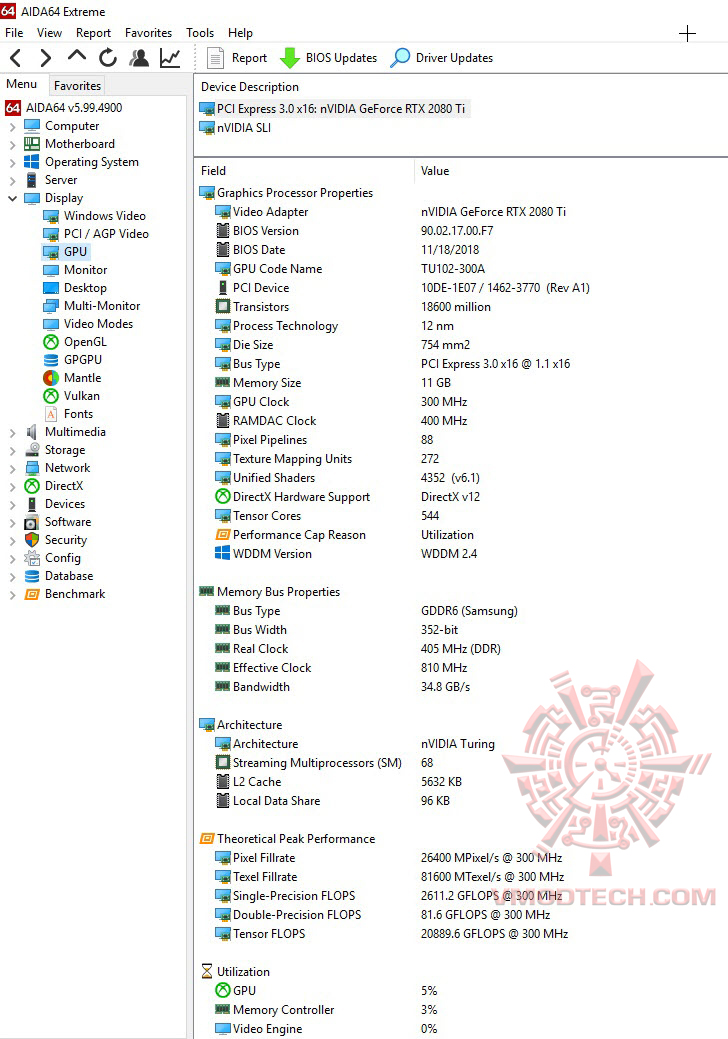The image size is (728, 1039).
Task: Click the Refresh toolbar icon
Action: pyautogui.click(x=108, y=58)
